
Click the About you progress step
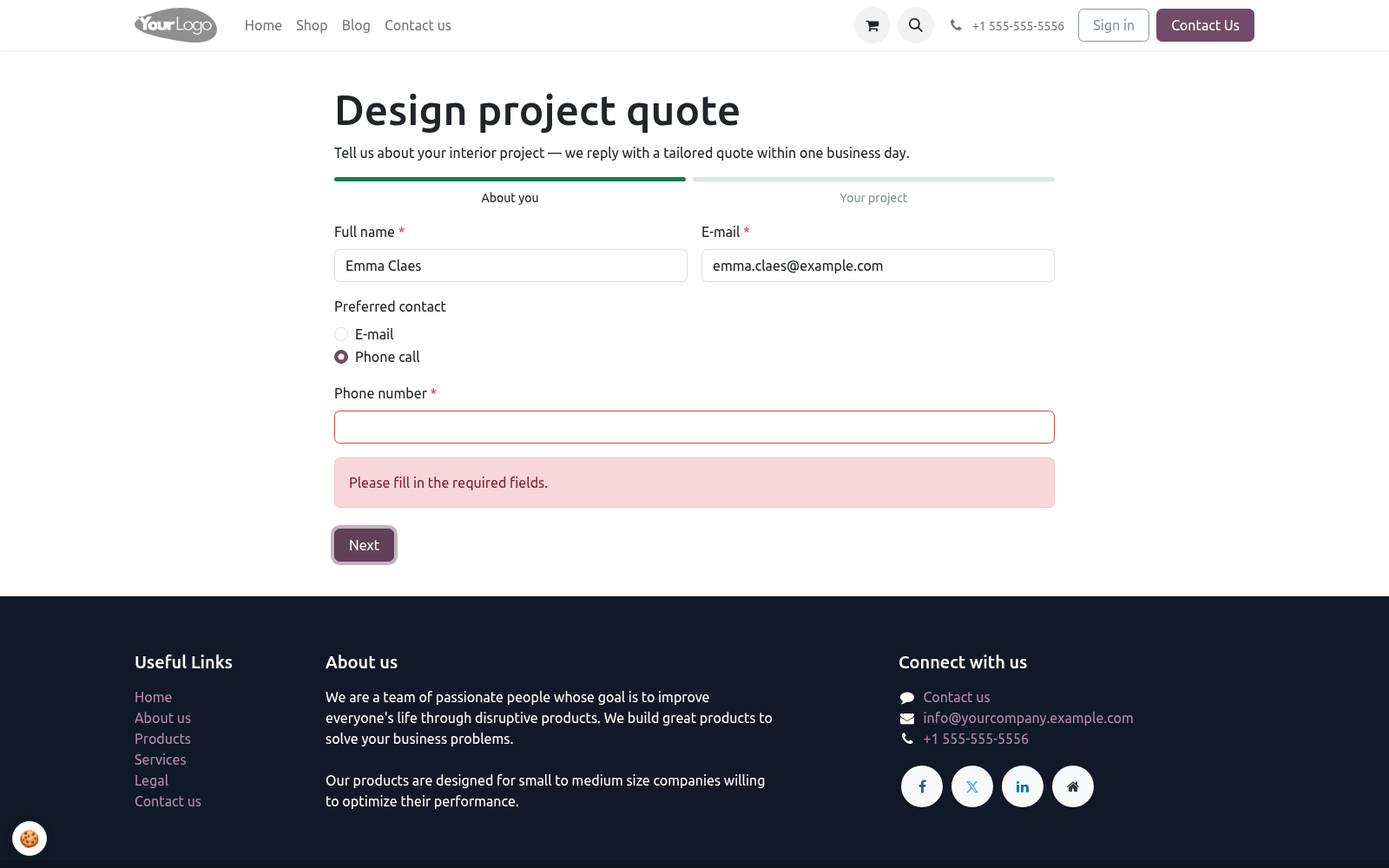pyautogui.click(x=510, y=190)
